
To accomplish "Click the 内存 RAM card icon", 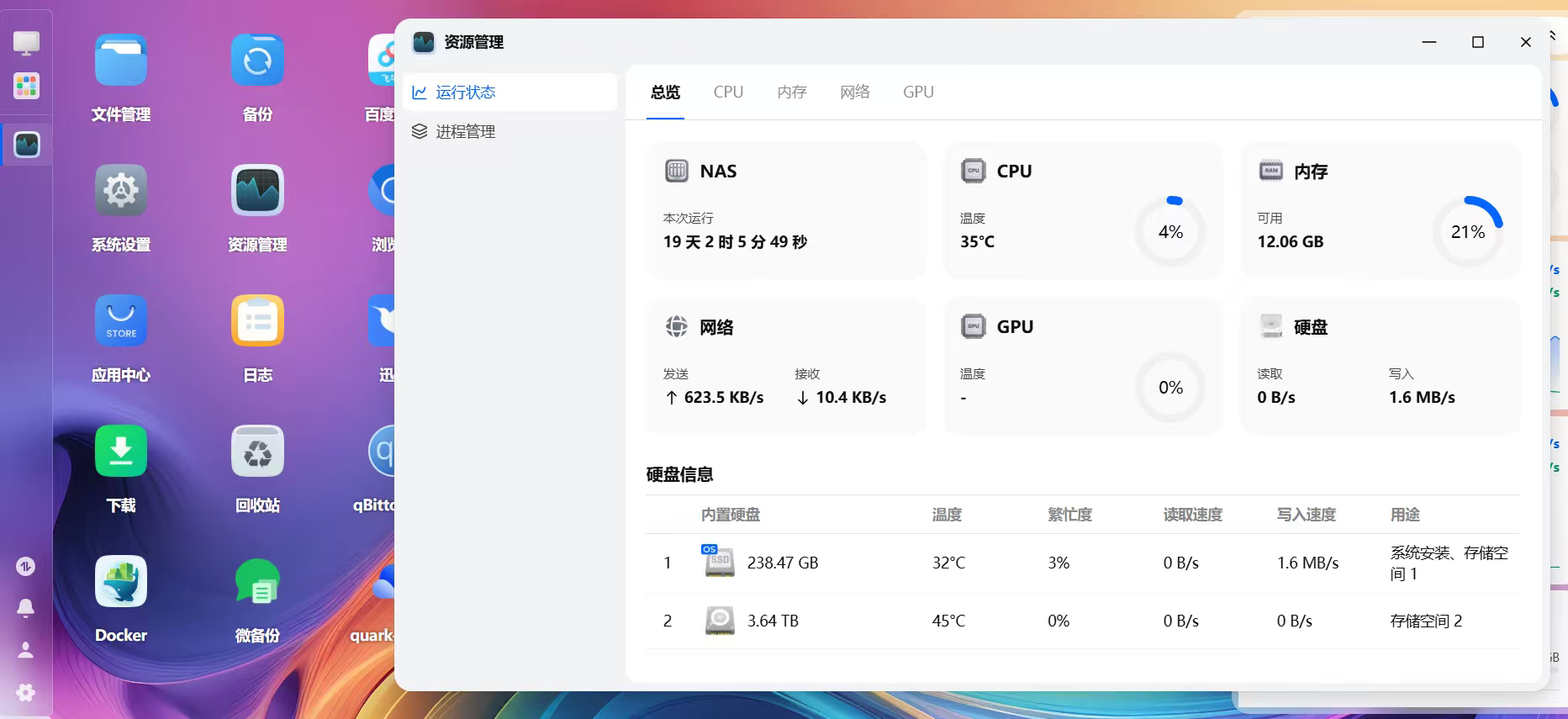I will pos(1271,171).
